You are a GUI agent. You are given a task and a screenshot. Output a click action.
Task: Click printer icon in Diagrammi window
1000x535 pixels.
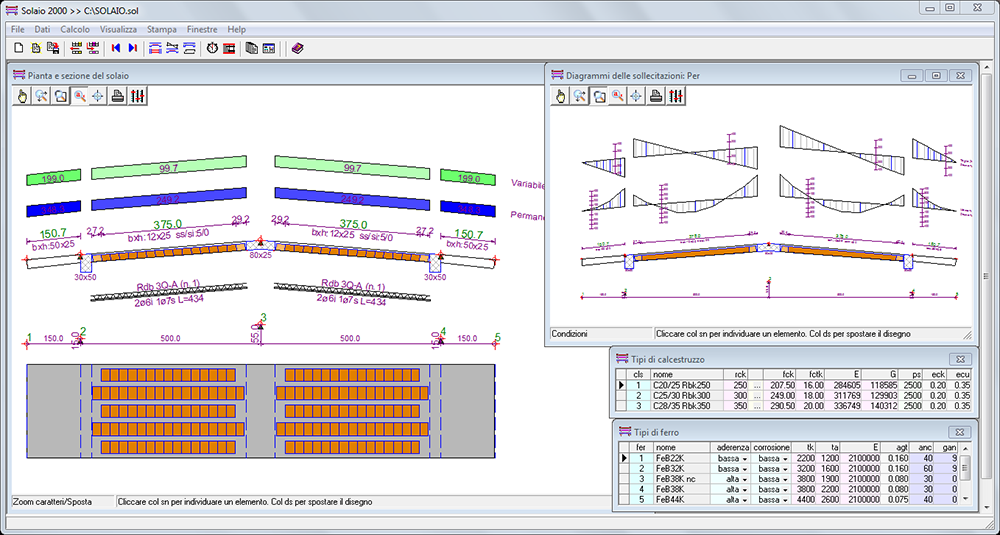point(656,96)
